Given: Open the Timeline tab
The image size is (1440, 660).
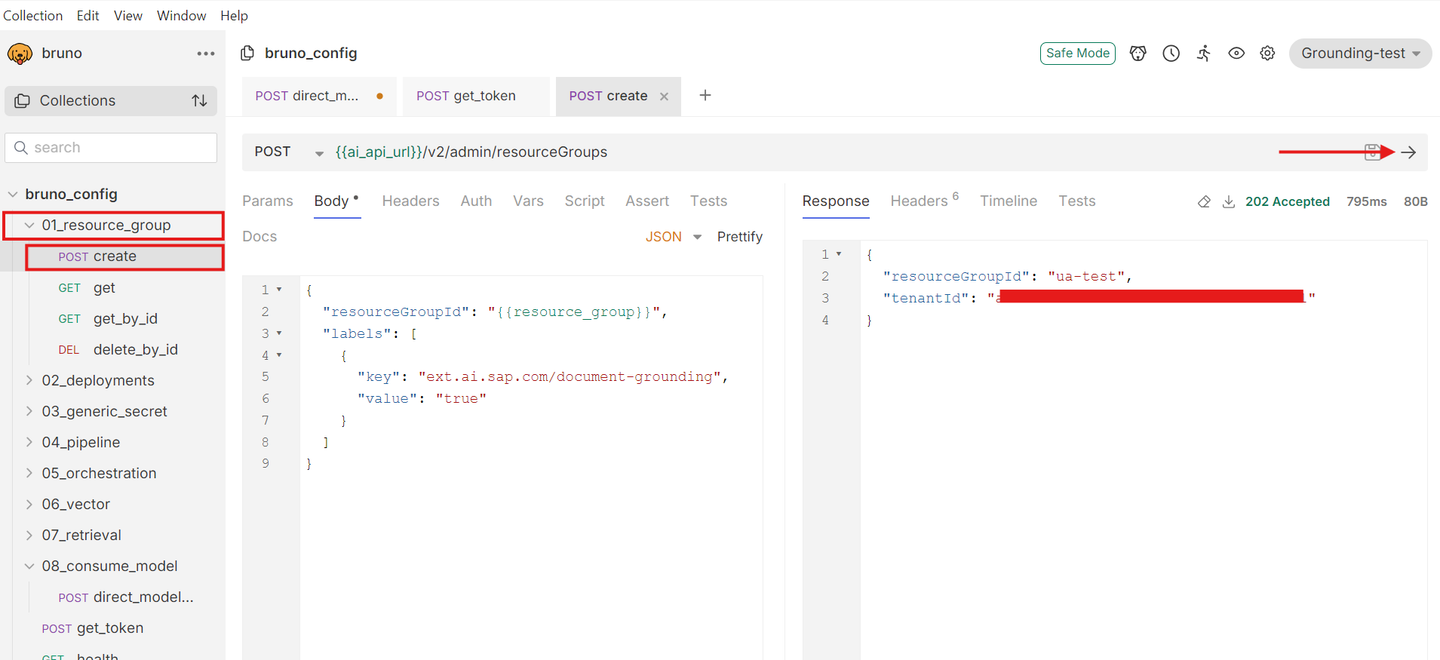Looking at the screenshot, I should click(x=1009, y=201).
